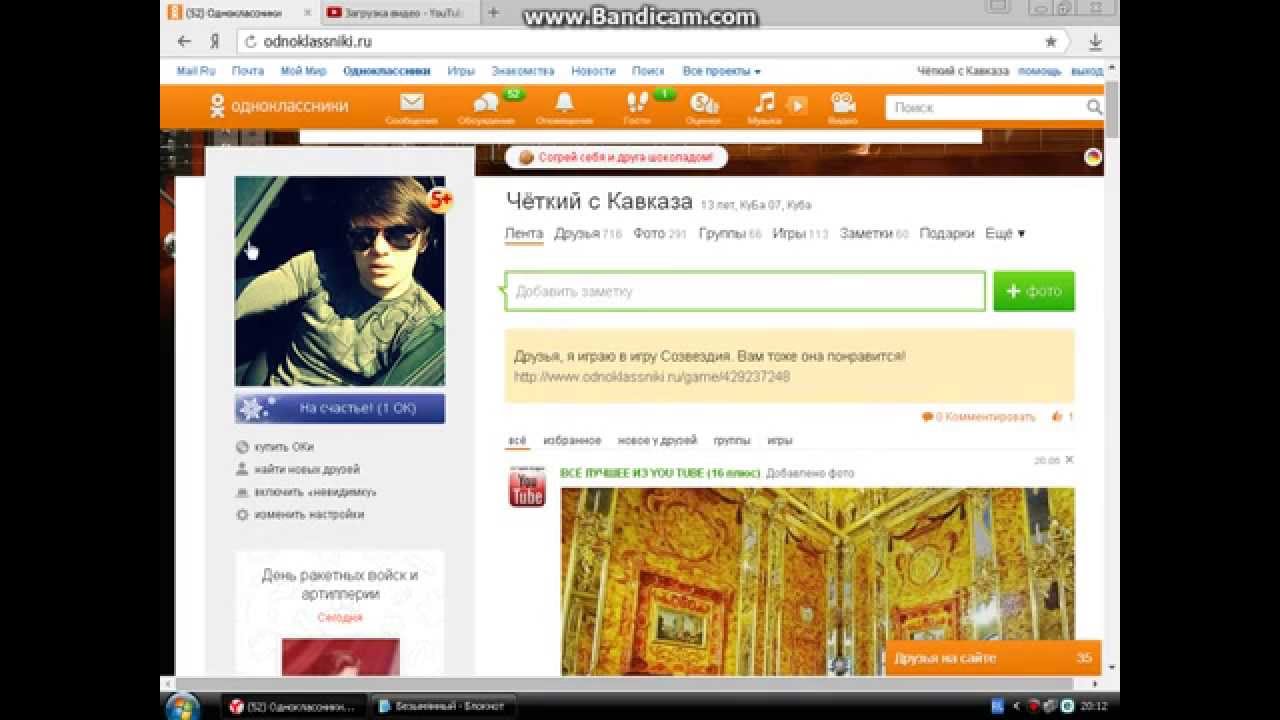Expand the Друзья на сайте panel
1280x720 pixels.
(x=993, y=658)
